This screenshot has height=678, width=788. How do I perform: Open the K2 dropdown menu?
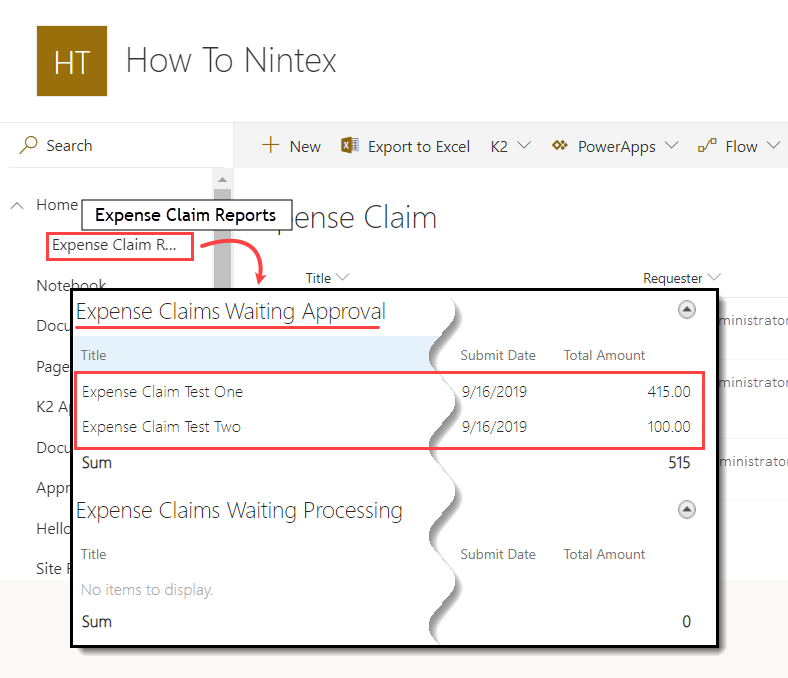click(510, 146)
